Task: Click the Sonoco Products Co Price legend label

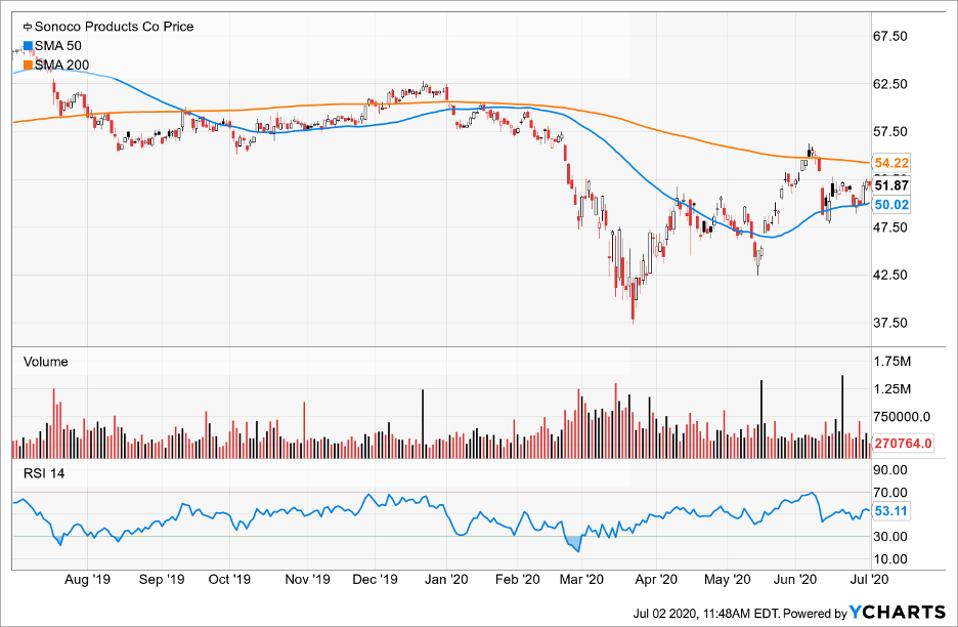Action: [x=114, y=27]
